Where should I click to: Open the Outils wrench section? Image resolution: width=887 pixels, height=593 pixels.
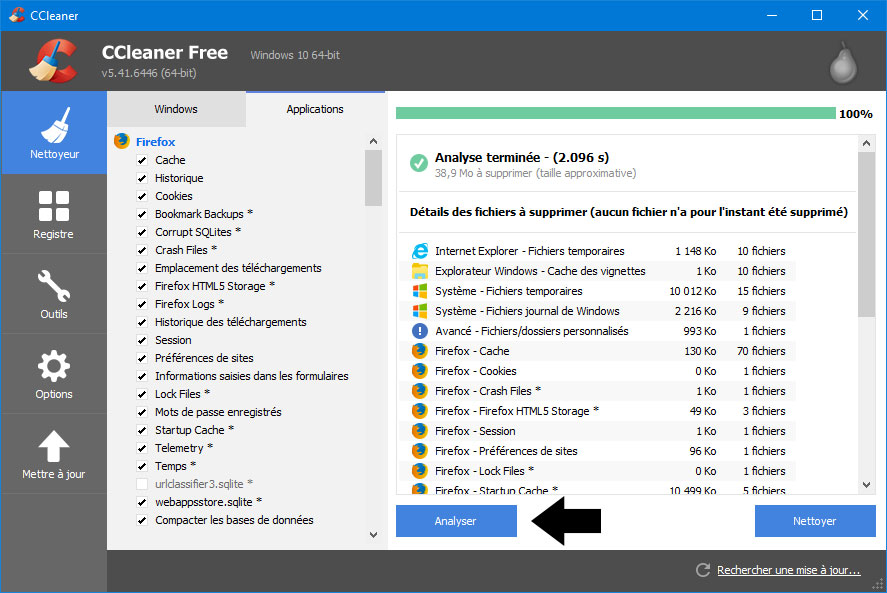54,294
